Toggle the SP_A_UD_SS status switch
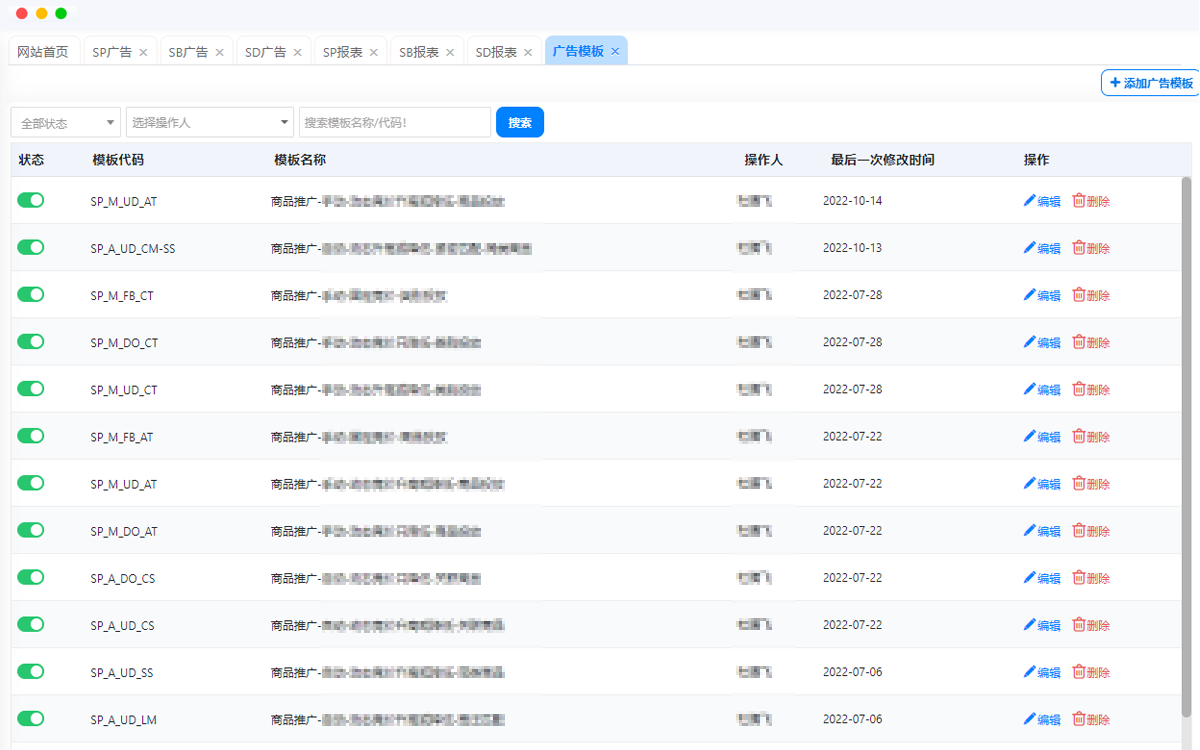The width and height of the screenshot is (1200, 750). (31, 671)
